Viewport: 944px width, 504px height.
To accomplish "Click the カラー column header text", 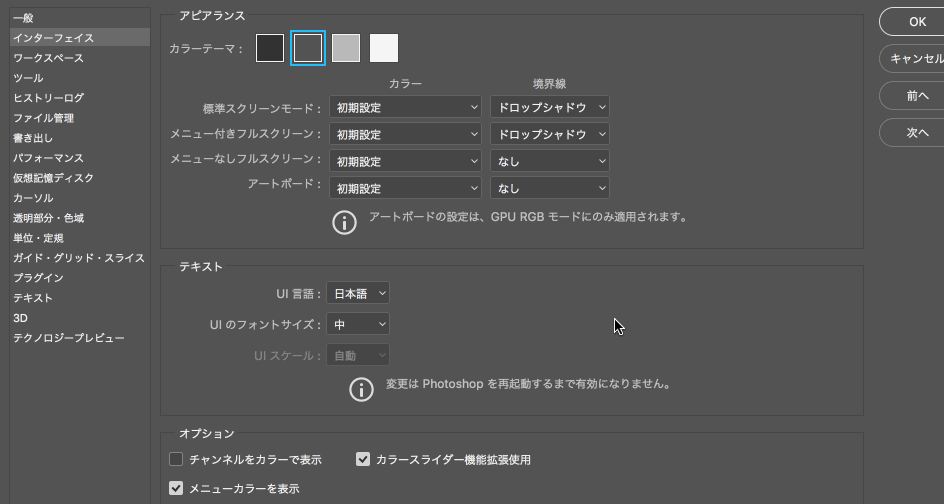I will pyautogui.click(x=405, y=84).
